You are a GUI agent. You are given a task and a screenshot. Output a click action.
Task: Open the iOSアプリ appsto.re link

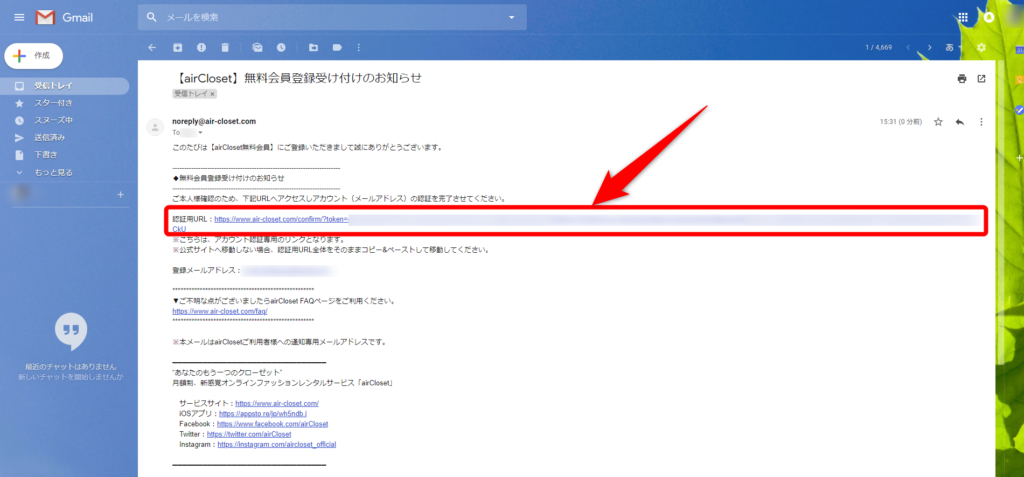tap(263, 414)
